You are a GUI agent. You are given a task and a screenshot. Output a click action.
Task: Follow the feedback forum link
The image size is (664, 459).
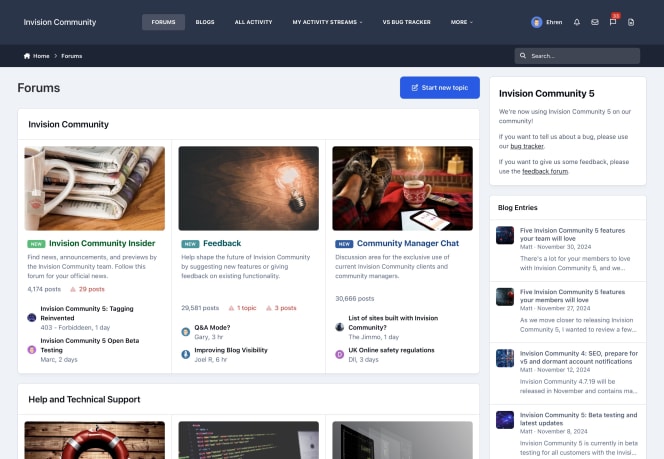click(545, 171)
